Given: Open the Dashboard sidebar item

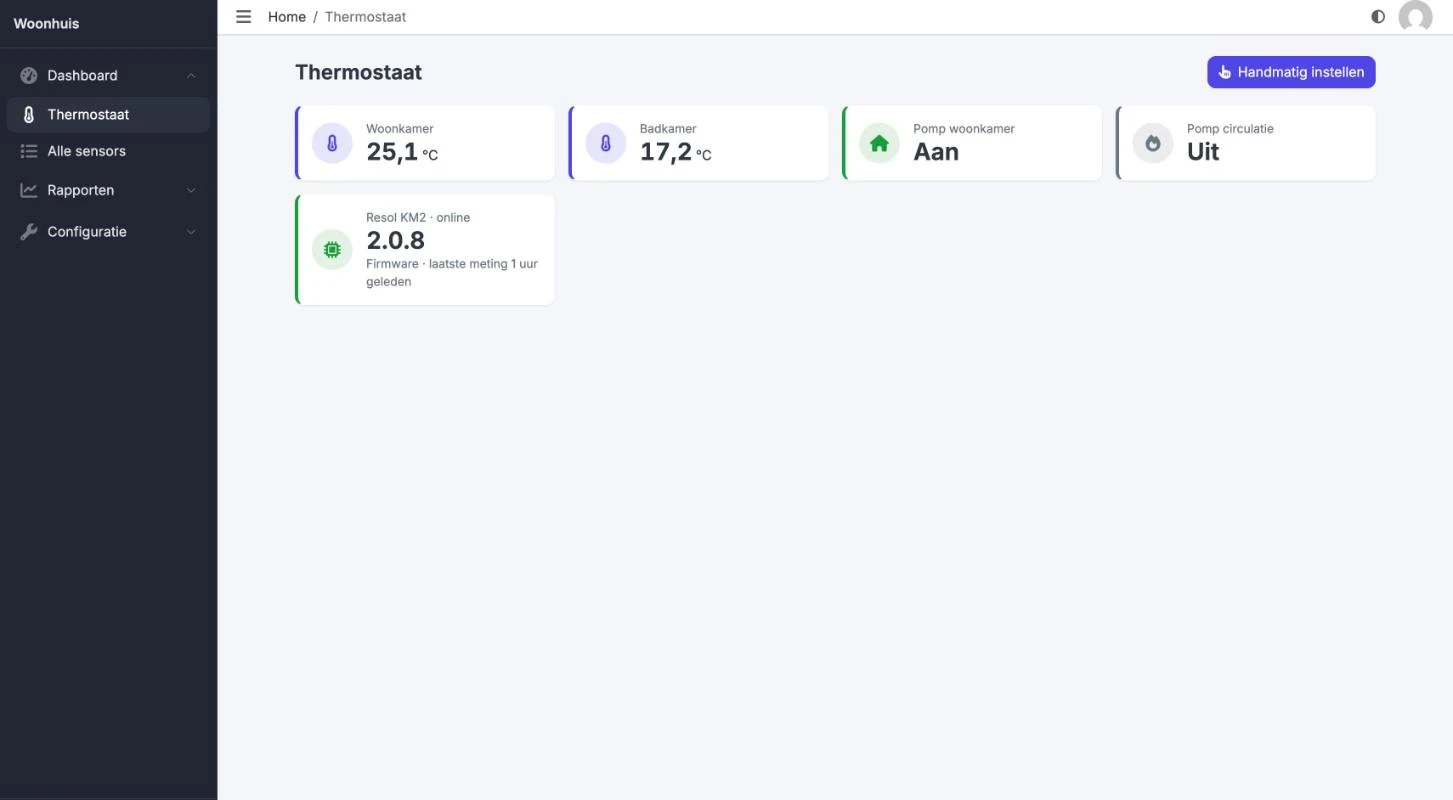Looking at the screenshot, I should [108, 75].
